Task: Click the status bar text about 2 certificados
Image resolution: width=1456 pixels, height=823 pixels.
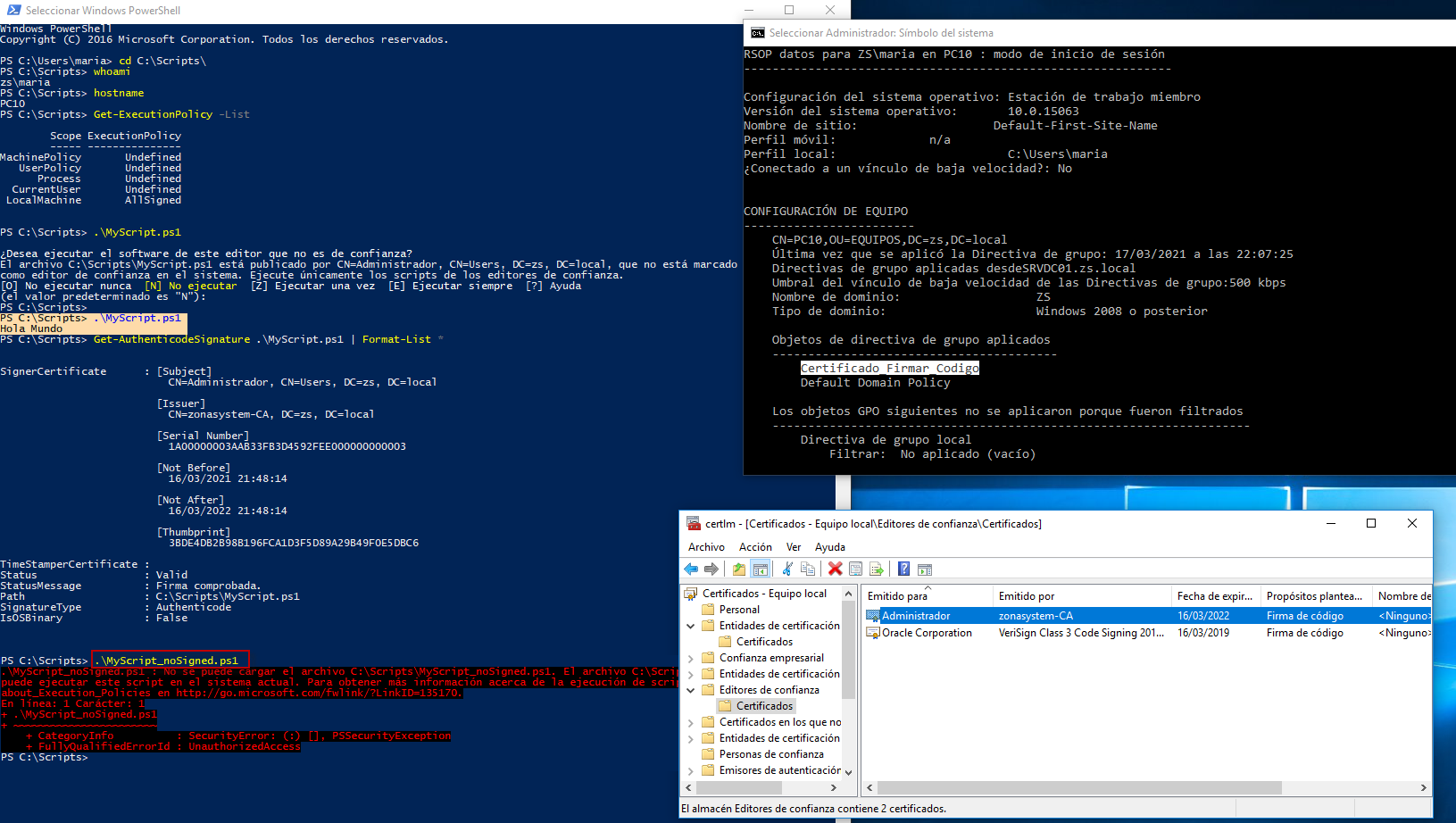Action: [813, 809]
